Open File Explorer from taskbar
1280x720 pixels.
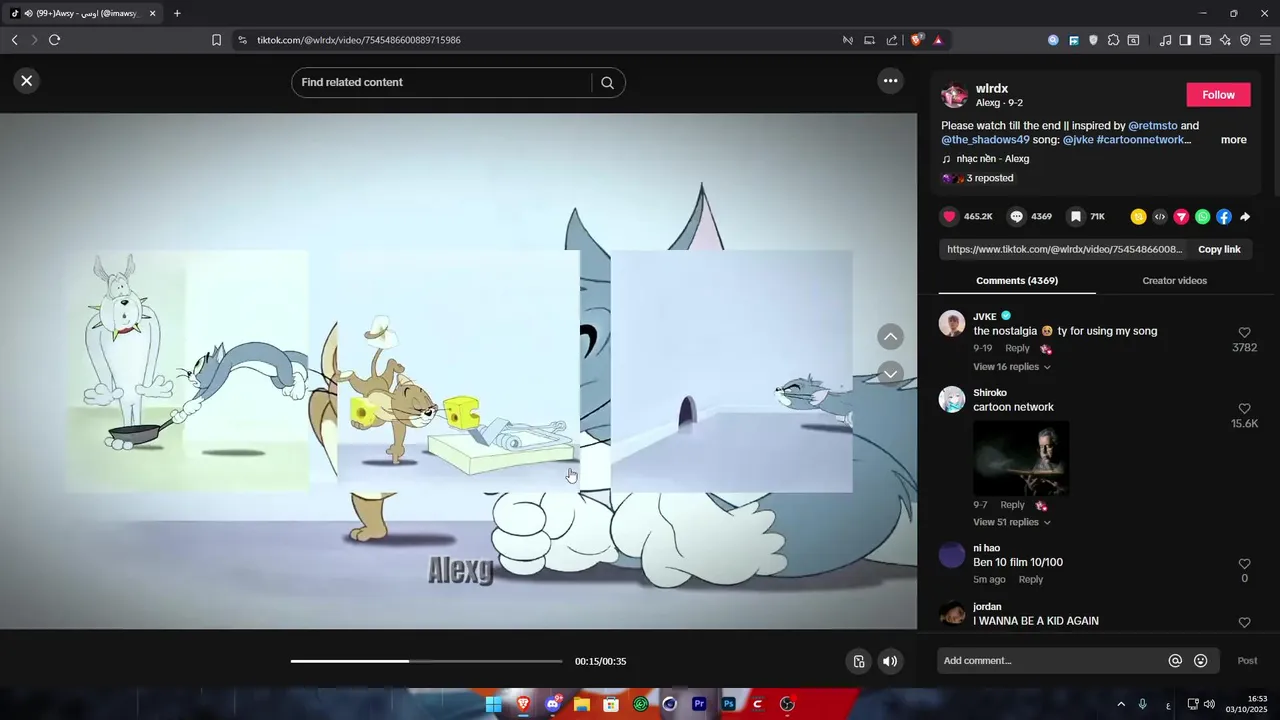[582, 704]
